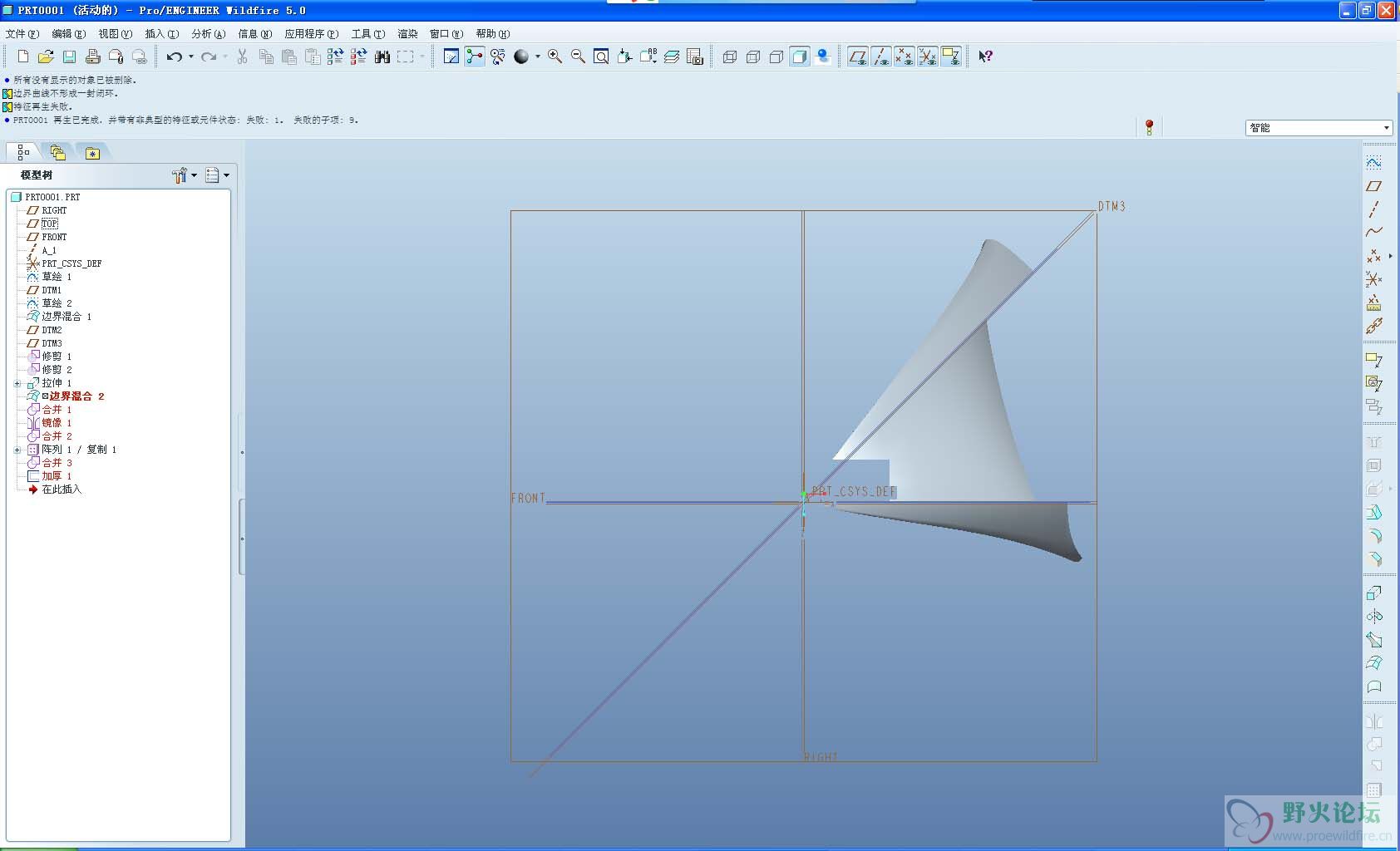Open the model tree Settings dropdown

tap(185, 175)
